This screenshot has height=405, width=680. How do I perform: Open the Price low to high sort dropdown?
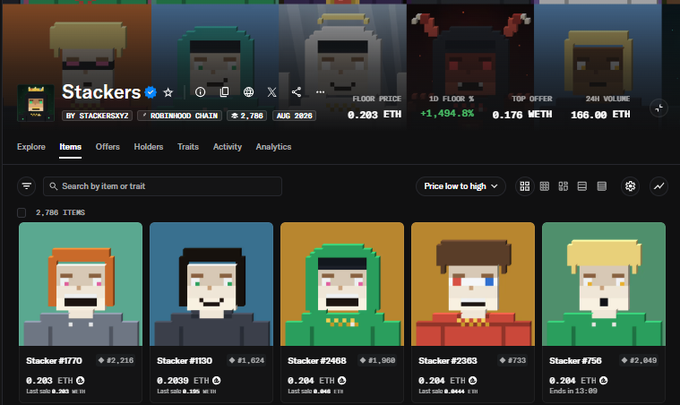point(461,186)
